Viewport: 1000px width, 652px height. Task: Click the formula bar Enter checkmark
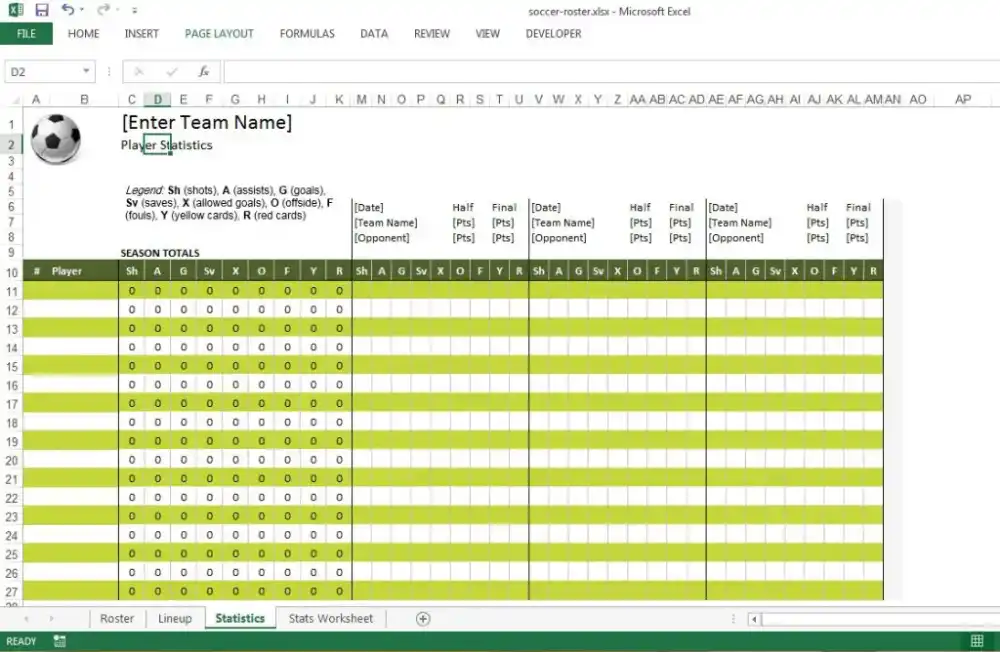[x=172, y=71]
